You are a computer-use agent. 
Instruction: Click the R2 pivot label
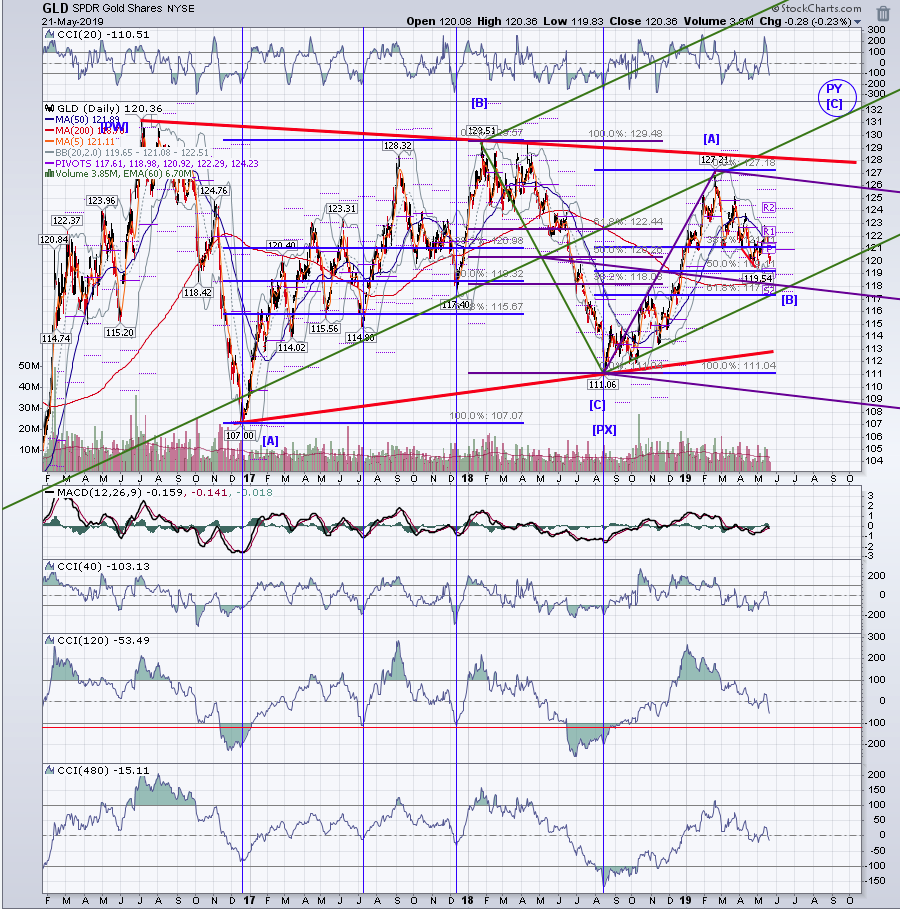tap(768, 208)
